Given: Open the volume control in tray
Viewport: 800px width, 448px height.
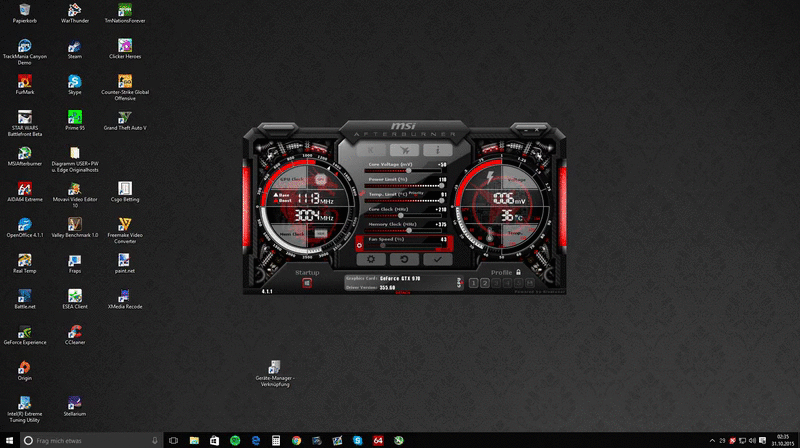Looking at the screenshot, I should click(752, 440).
